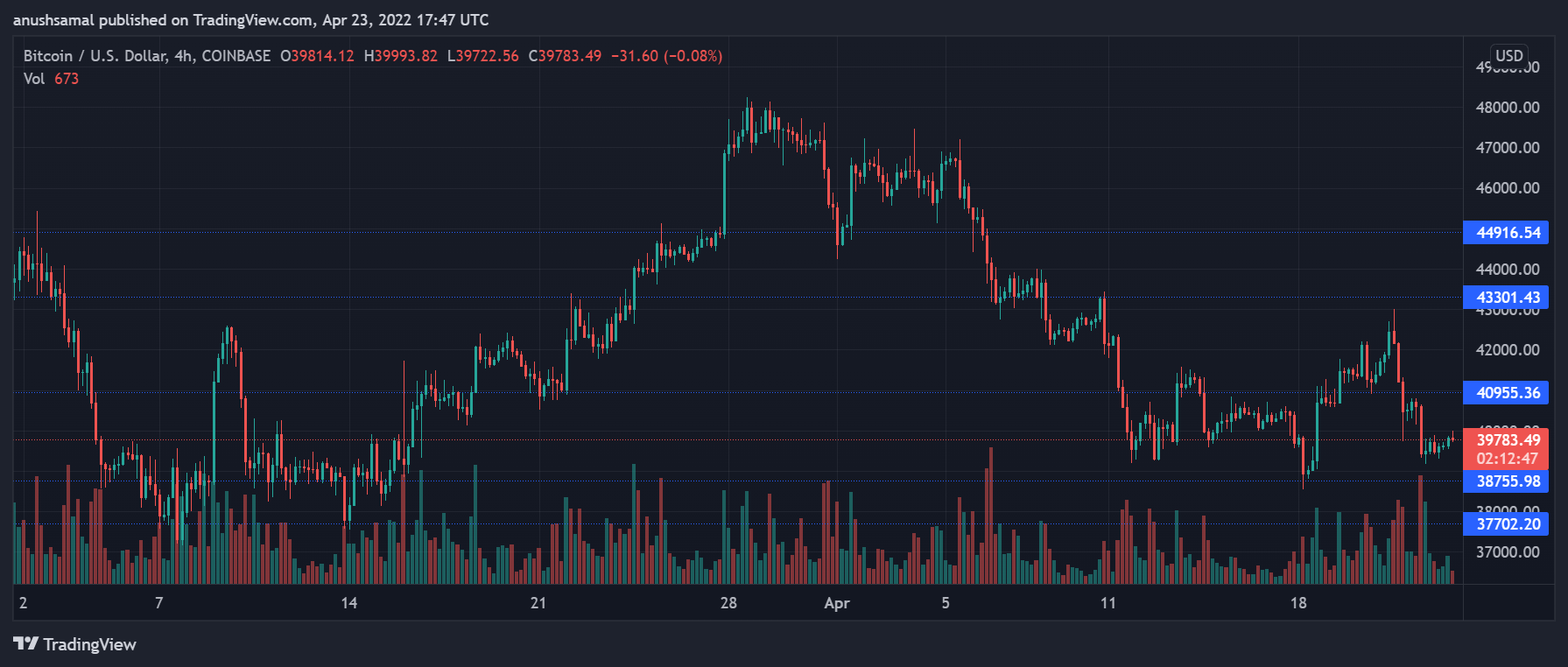The height and width of the screenshot is (667, 1568).
Task: Click the 42000.00 price axis label
Action: point(1508,350)
